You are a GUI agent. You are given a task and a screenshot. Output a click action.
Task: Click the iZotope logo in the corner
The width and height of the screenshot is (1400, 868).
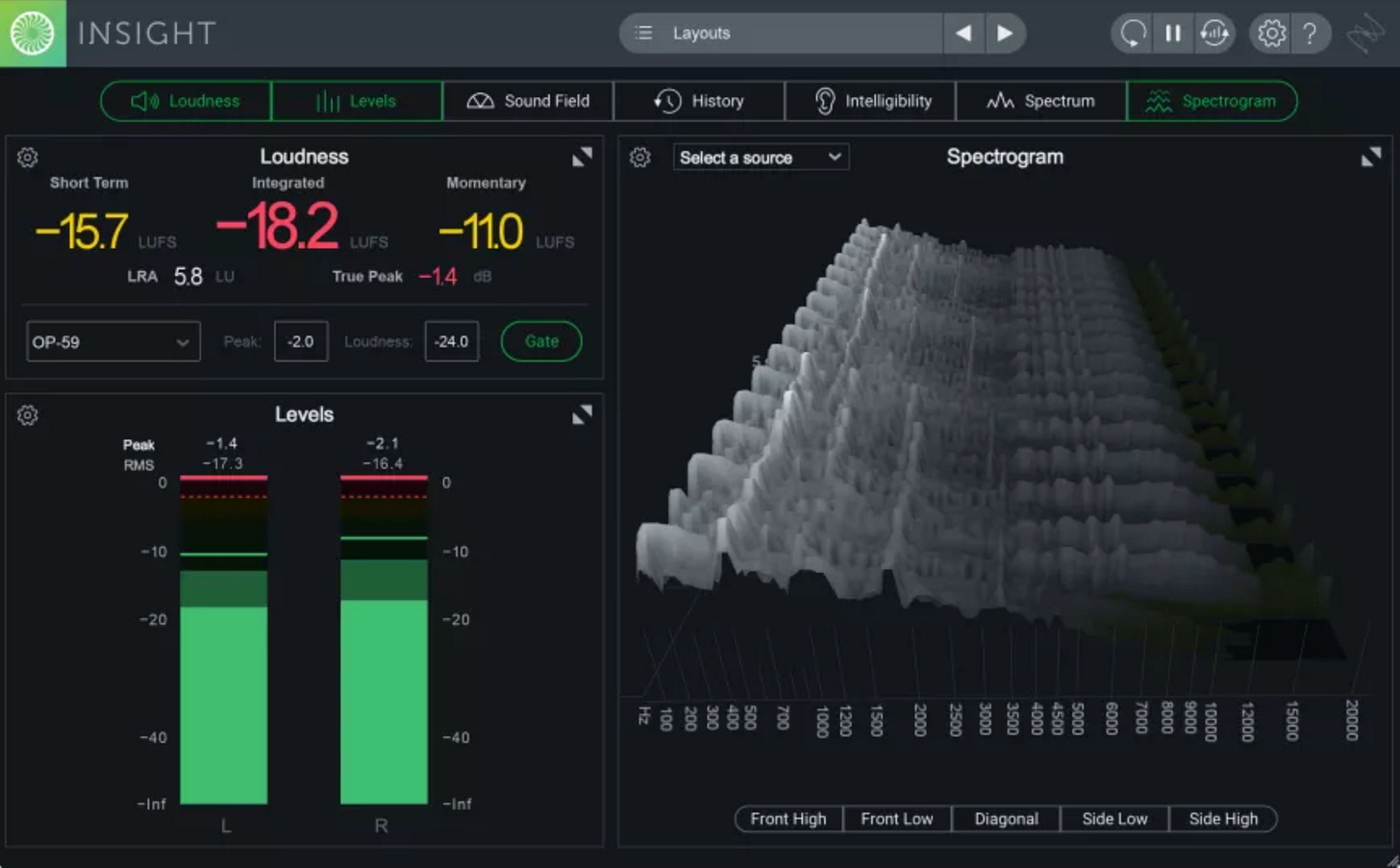pos(33,33)
